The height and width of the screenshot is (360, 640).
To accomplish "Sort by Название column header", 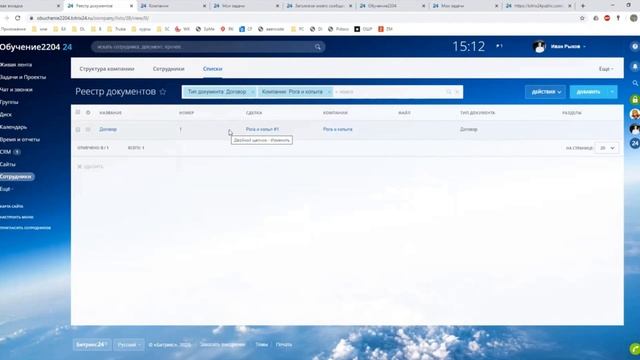I will coord(111,113).
